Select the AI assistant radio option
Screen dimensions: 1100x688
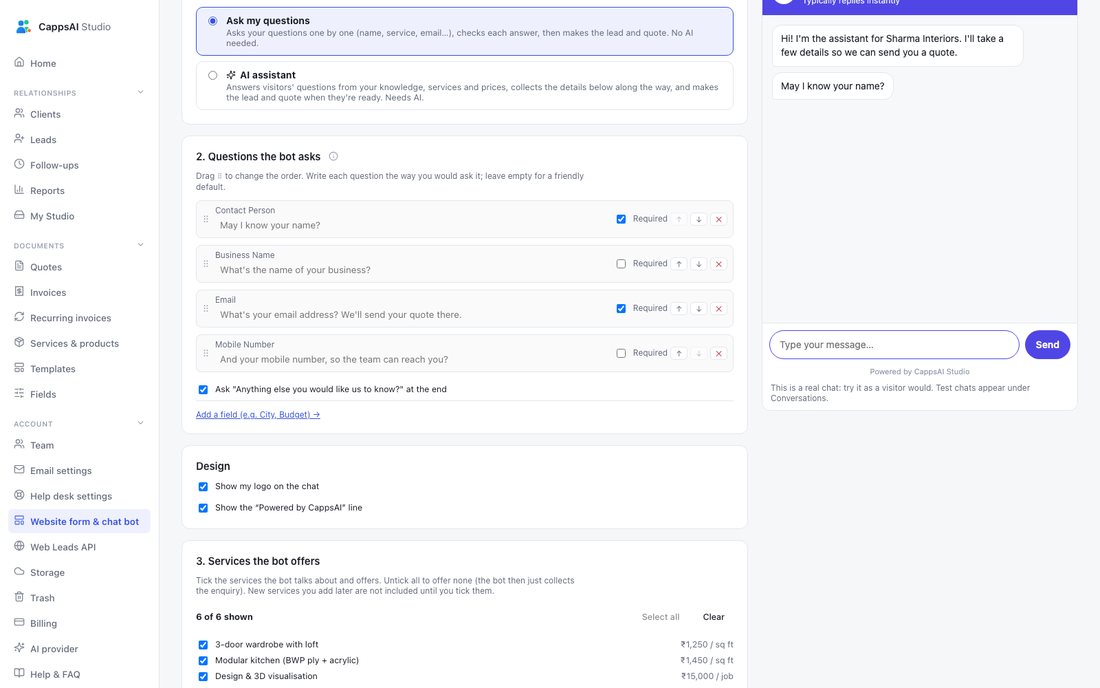coord(213,75)
